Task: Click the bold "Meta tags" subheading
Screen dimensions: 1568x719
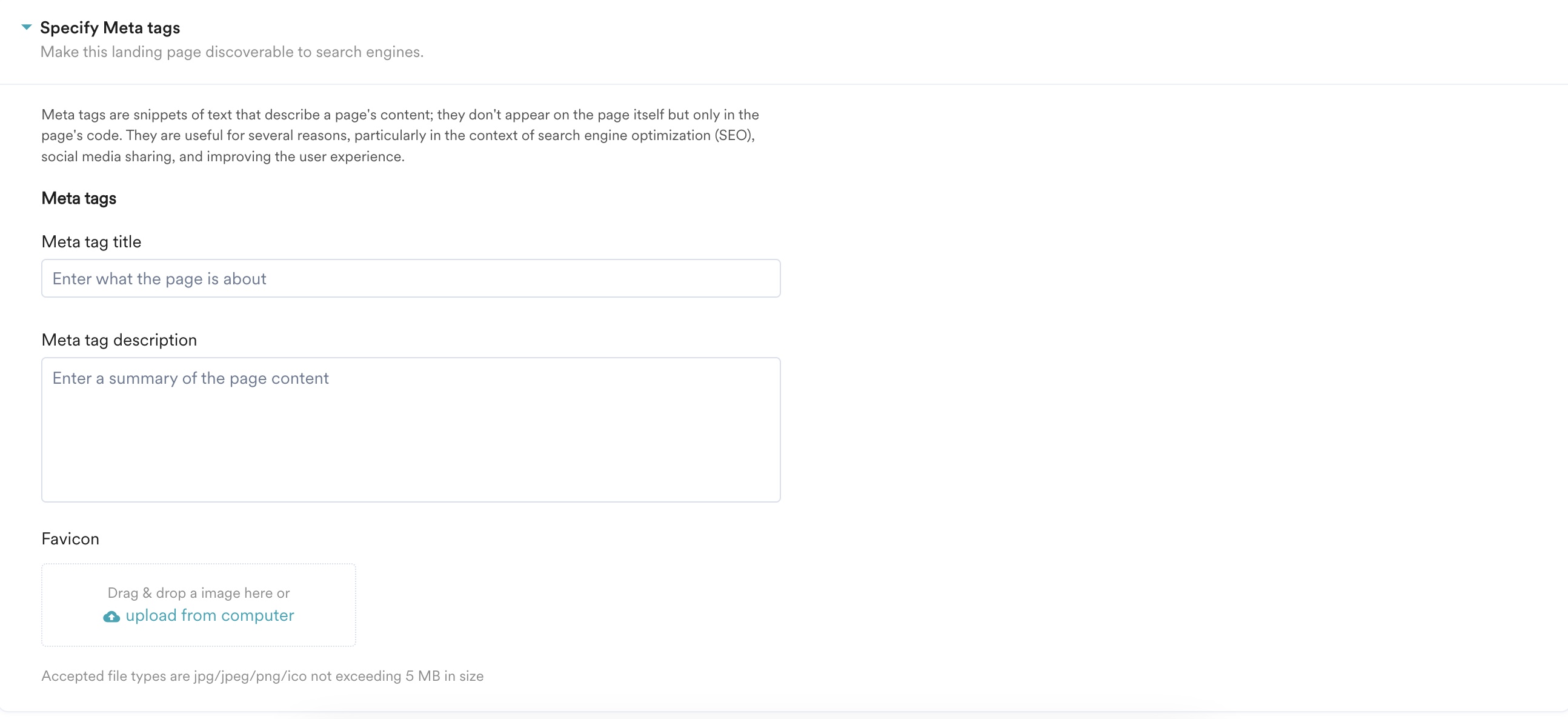Action: click(x=79, y=198)
